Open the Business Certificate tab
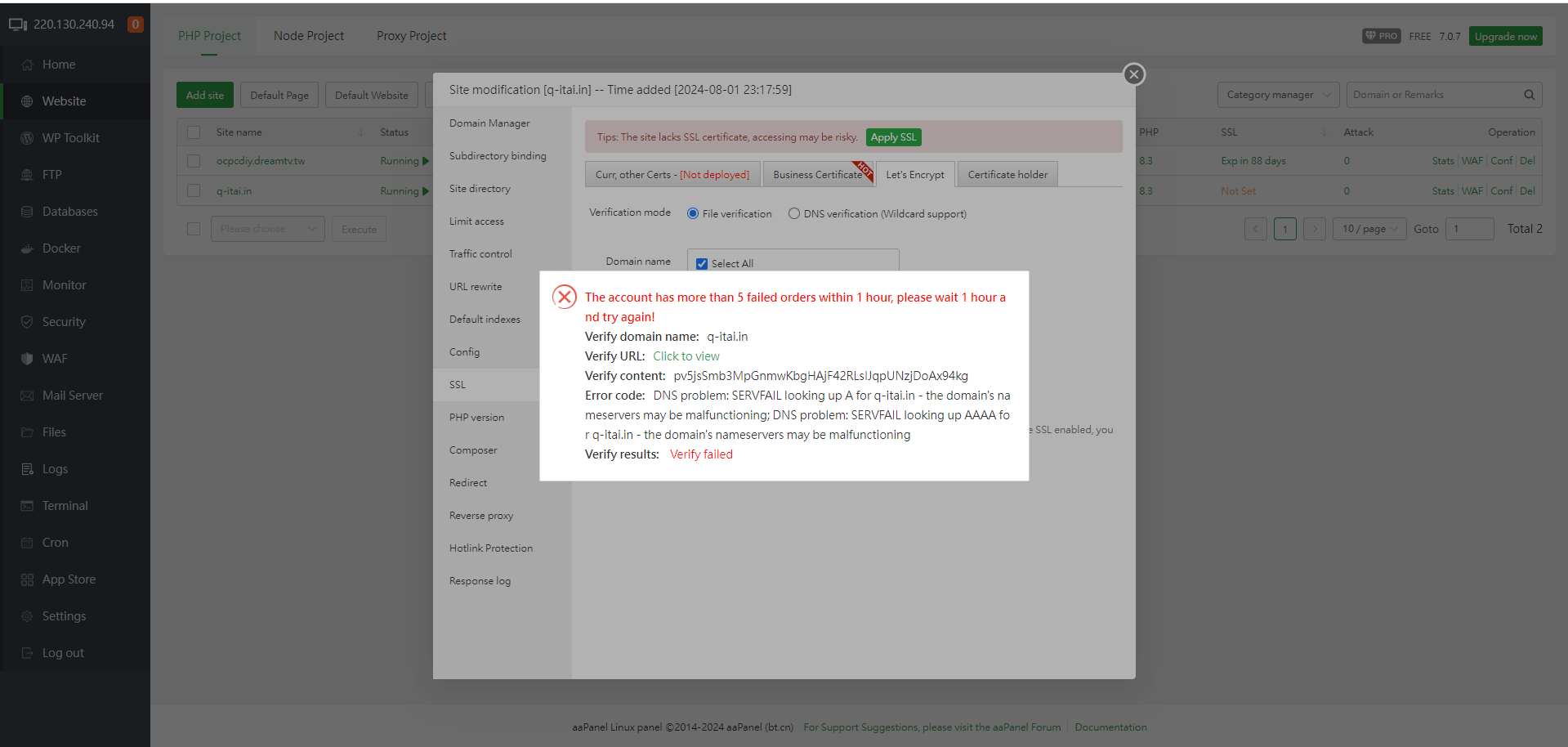This screenshot has width=1568, height=747. pos(819,175)
